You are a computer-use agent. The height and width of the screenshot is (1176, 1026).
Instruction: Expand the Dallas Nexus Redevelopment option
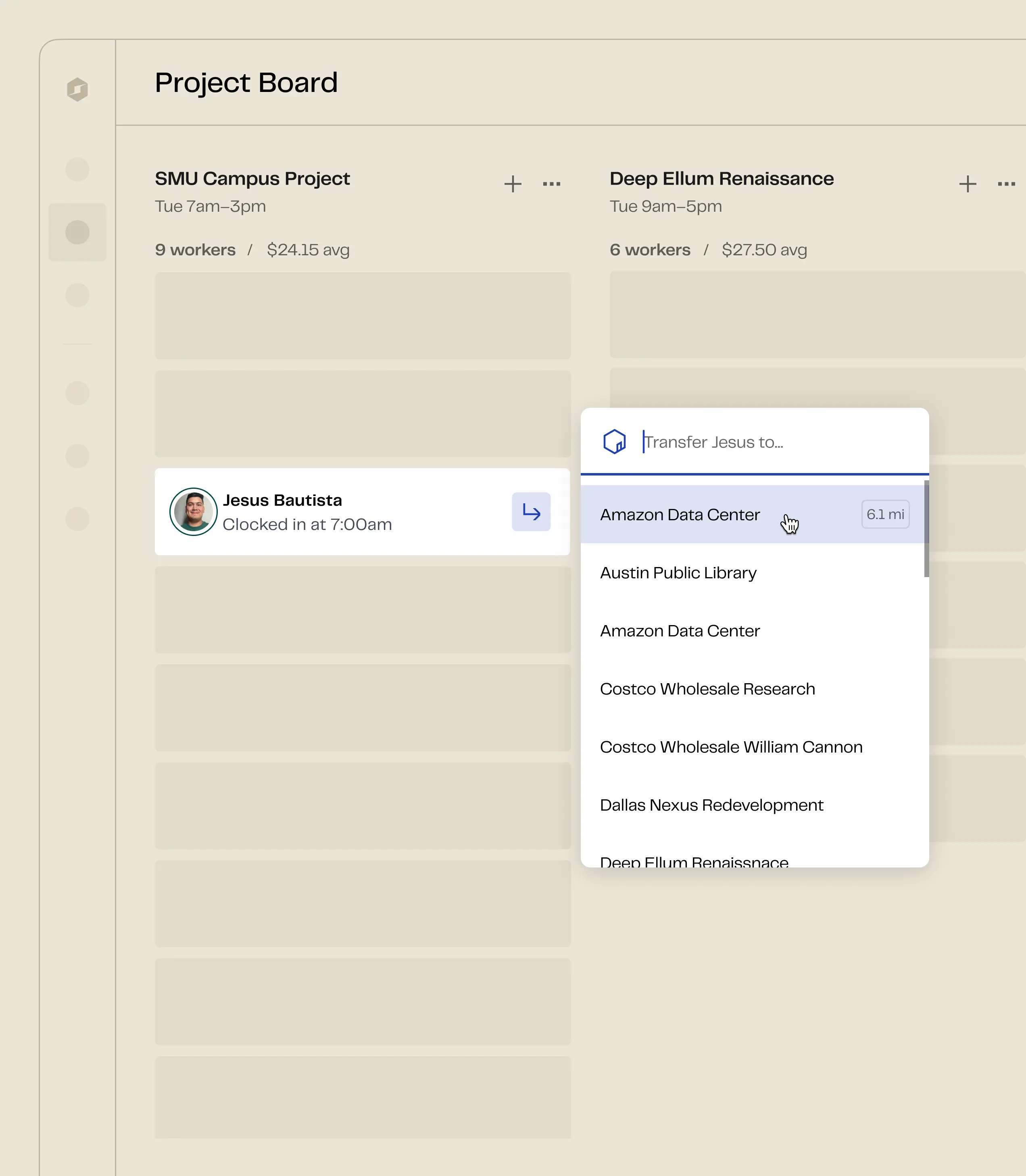712,805
